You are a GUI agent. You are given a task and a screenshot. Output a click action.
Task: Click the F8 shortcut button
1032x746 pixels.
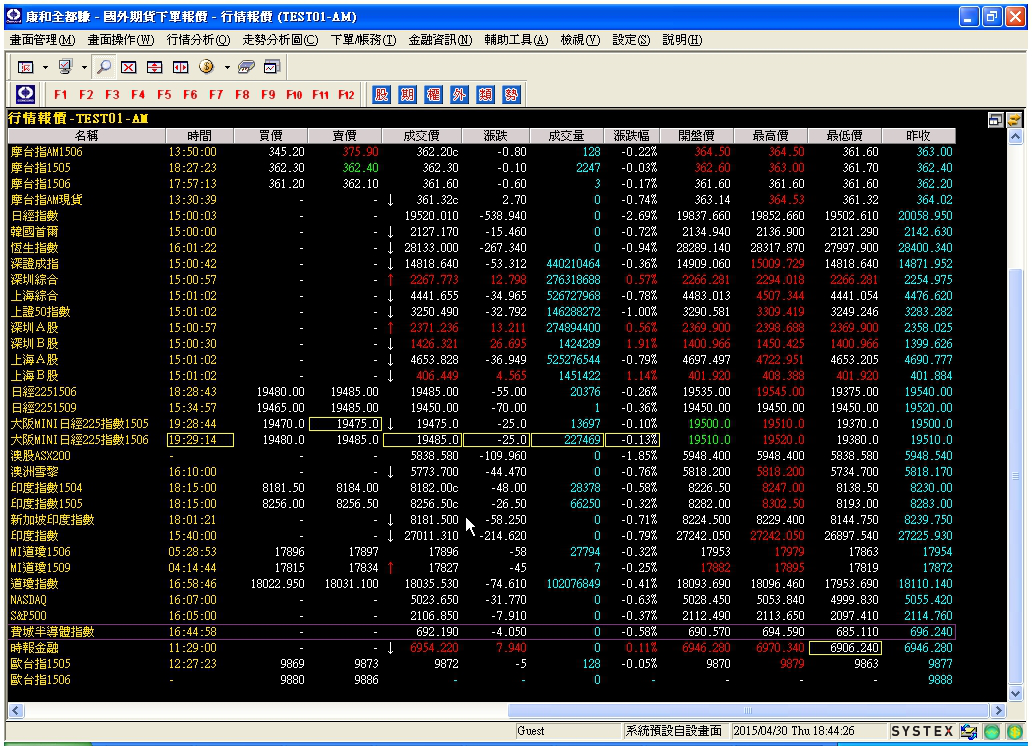tap(242, 95)
